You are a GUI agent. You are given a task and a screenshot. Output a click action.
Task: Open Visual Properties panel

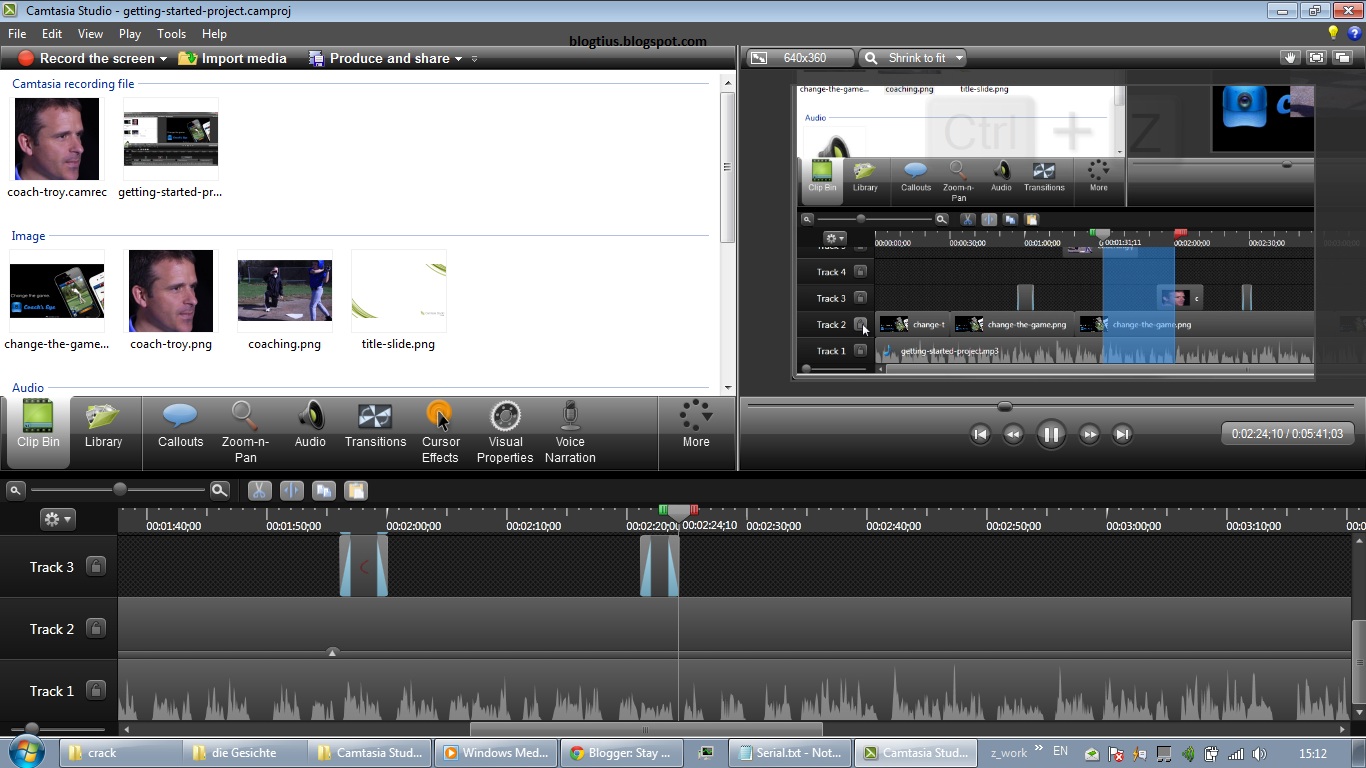[x=505, y=432]
